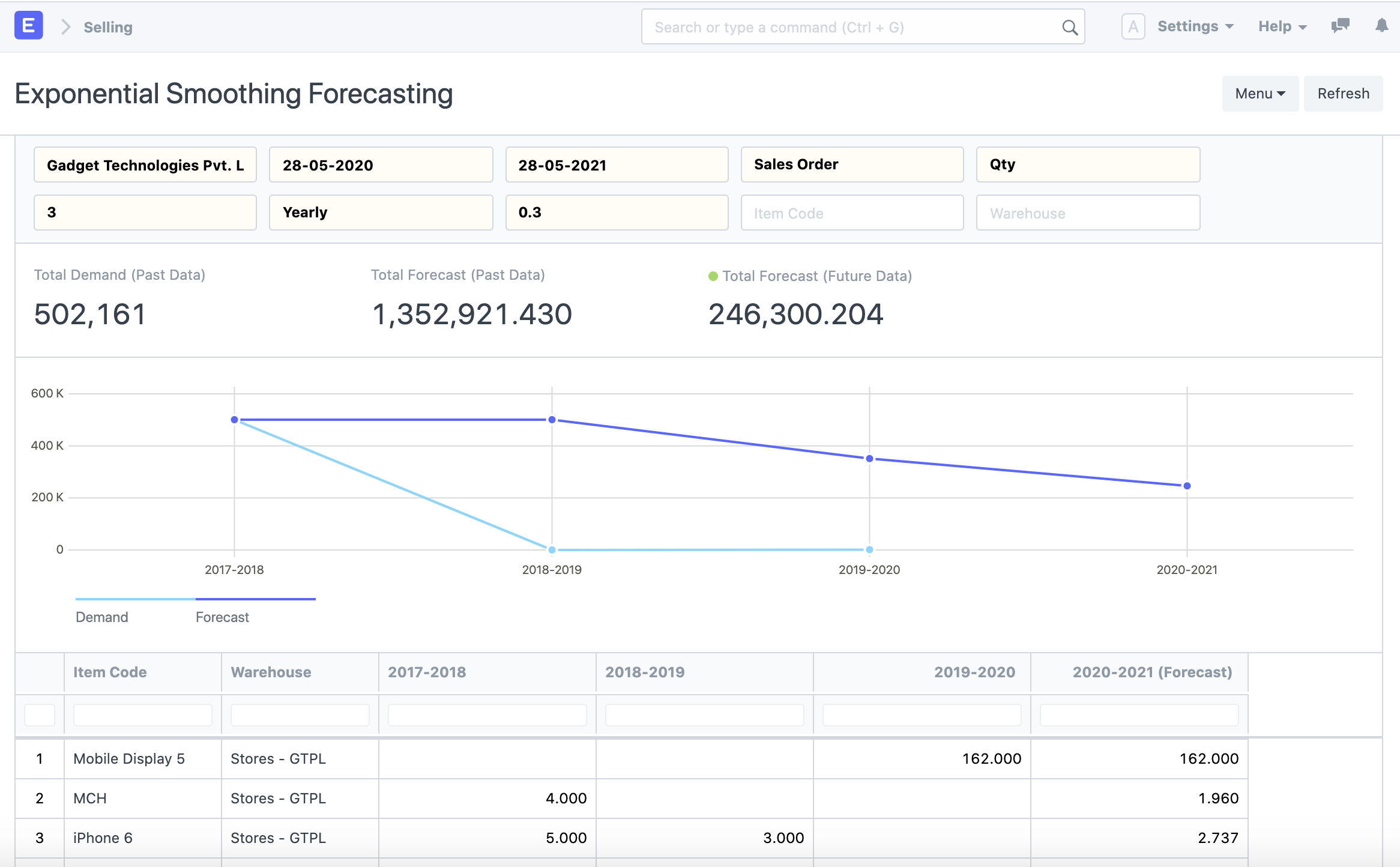Open the Menu dropdown
The image size is (1400, 867).
1260,93
